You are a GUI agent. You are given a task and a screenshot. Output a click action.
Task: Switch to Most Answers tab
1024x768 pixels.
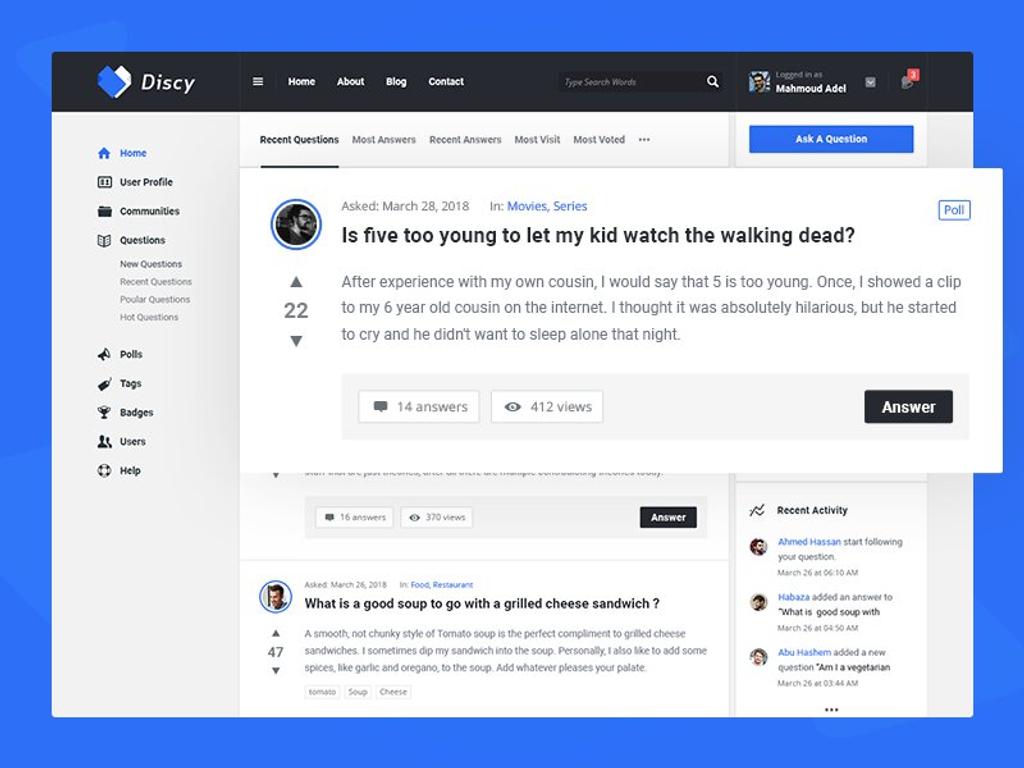click(384, 140)
